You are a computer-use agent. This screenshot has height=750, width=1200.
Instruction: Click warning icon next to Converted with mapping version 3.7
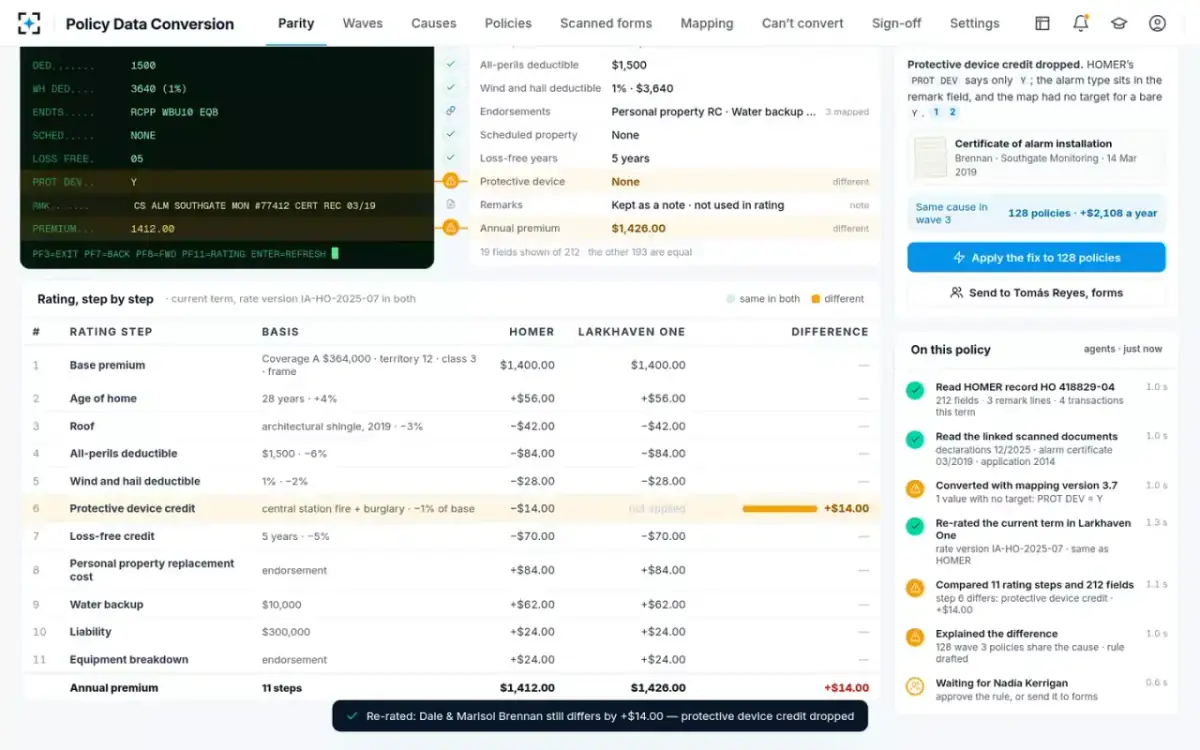(x=914, y=489)
